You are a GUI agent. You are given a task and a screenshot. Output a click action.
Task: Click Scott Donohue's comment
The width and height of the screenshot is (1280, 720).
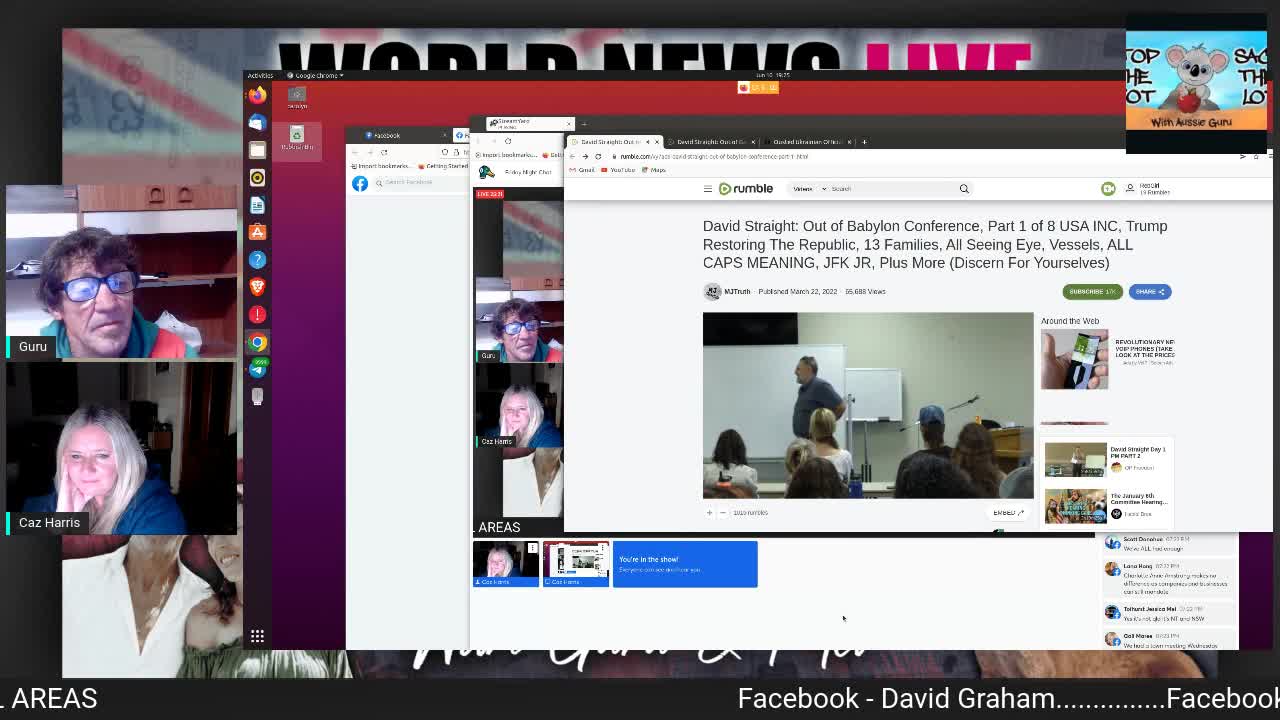[1170, 544]
